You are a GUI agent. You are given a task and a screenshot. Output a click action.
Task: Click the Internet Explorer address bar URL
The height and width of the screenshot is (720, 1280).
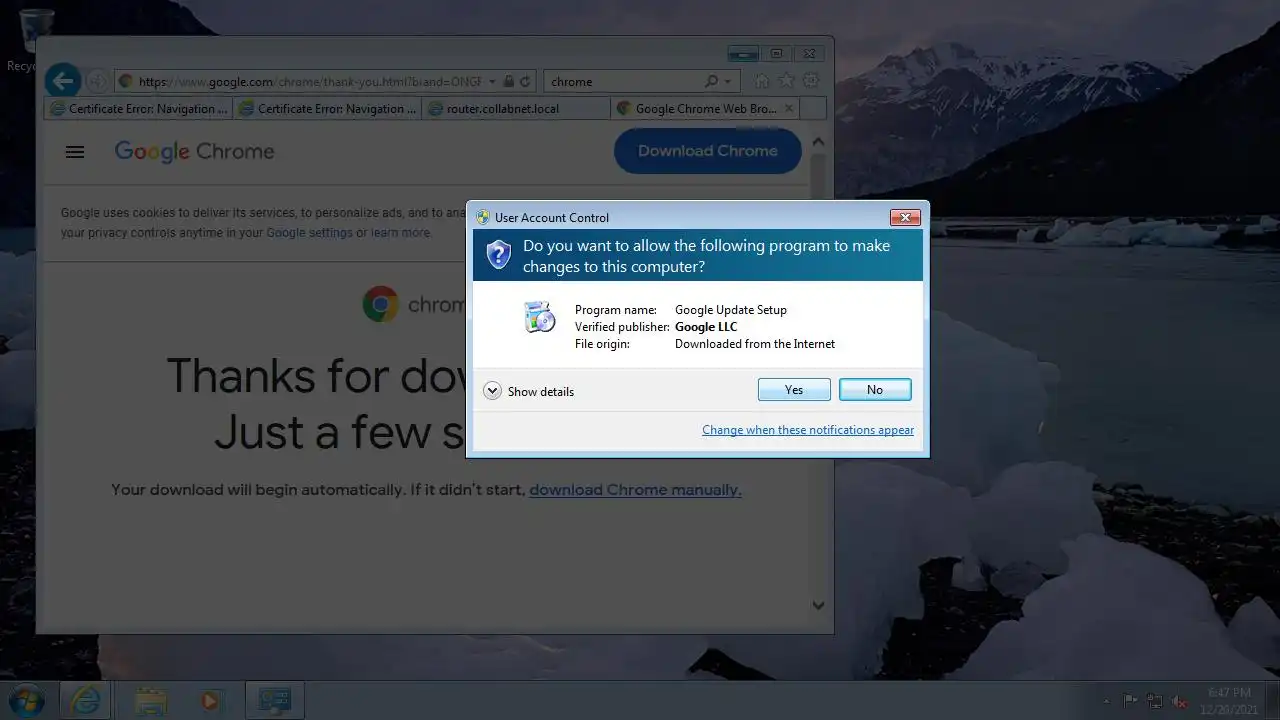coord(309,82)
